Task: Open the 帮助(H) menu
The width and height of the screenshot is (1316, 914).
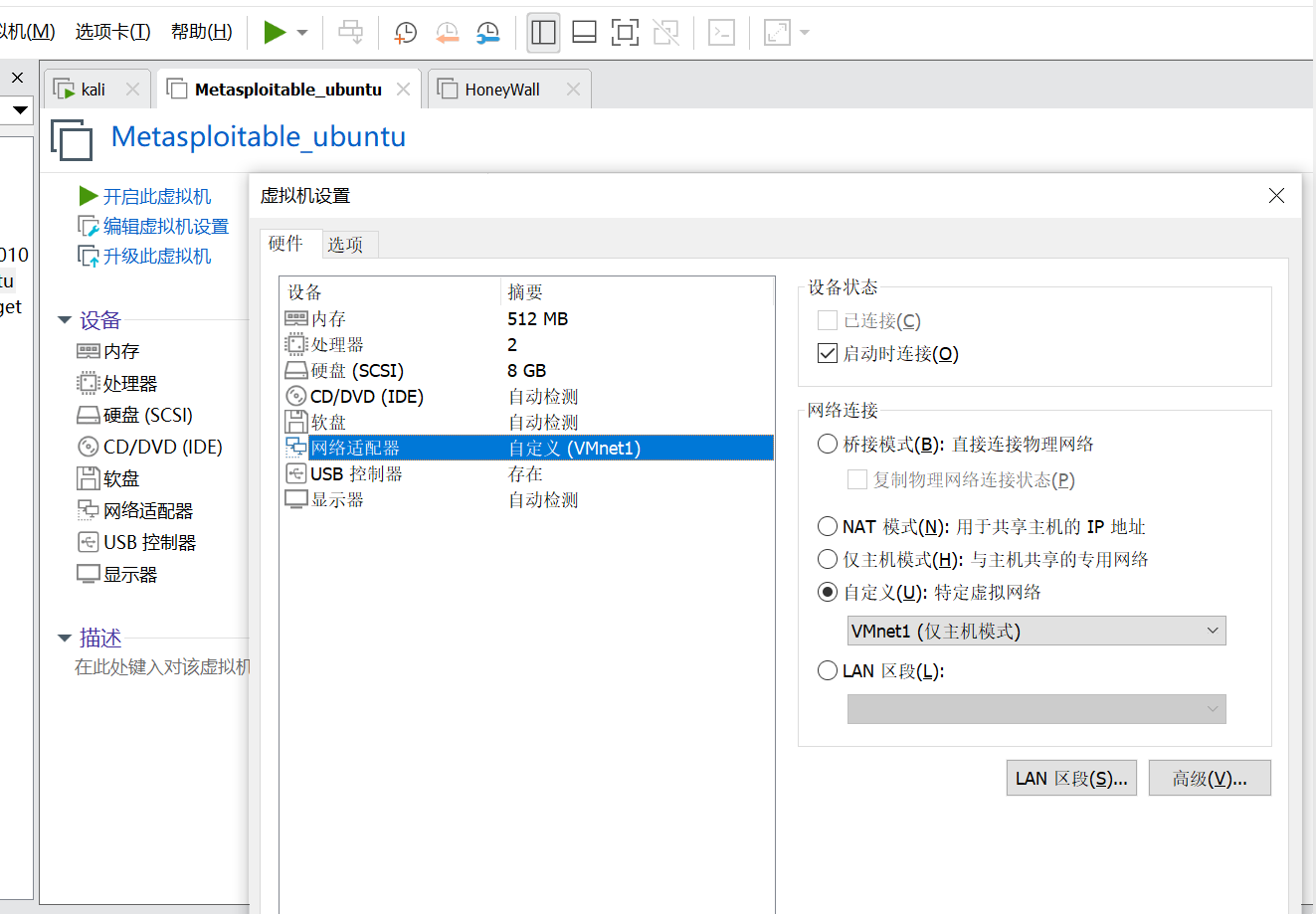Action: click(202, 32)
